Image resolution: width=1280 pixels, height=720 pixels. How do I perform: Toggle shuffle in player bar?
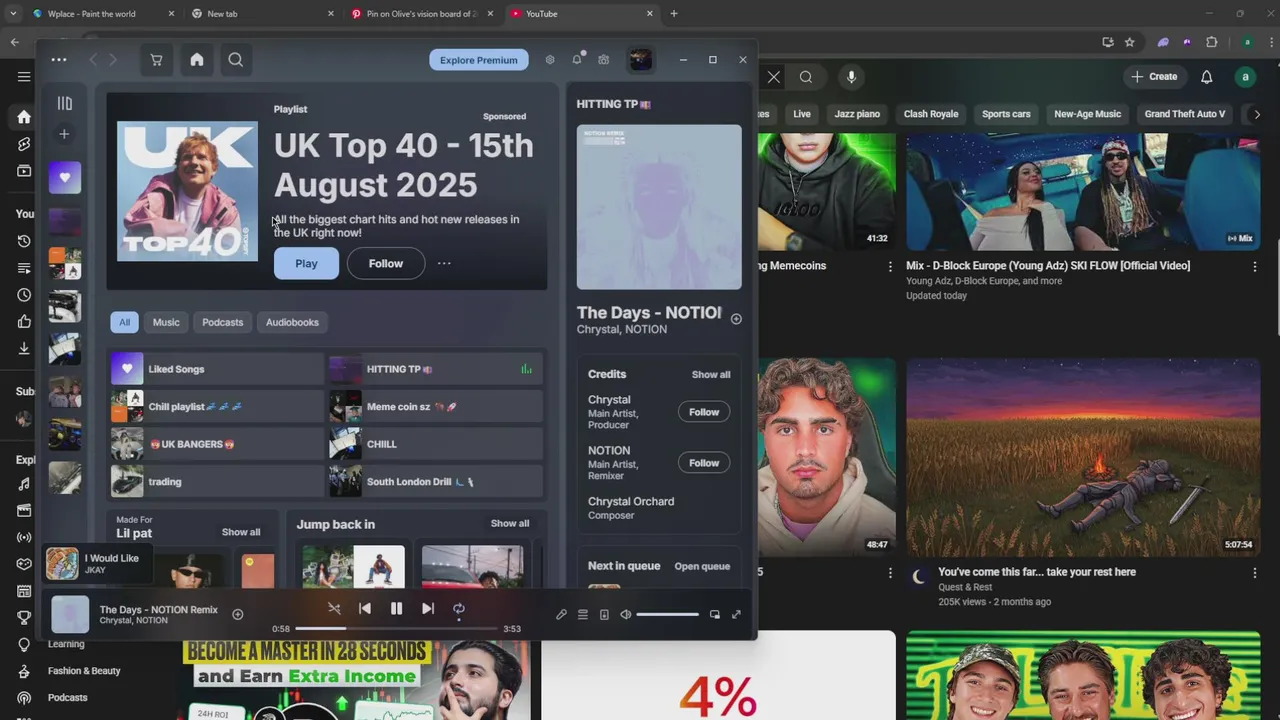coord(334,608)
